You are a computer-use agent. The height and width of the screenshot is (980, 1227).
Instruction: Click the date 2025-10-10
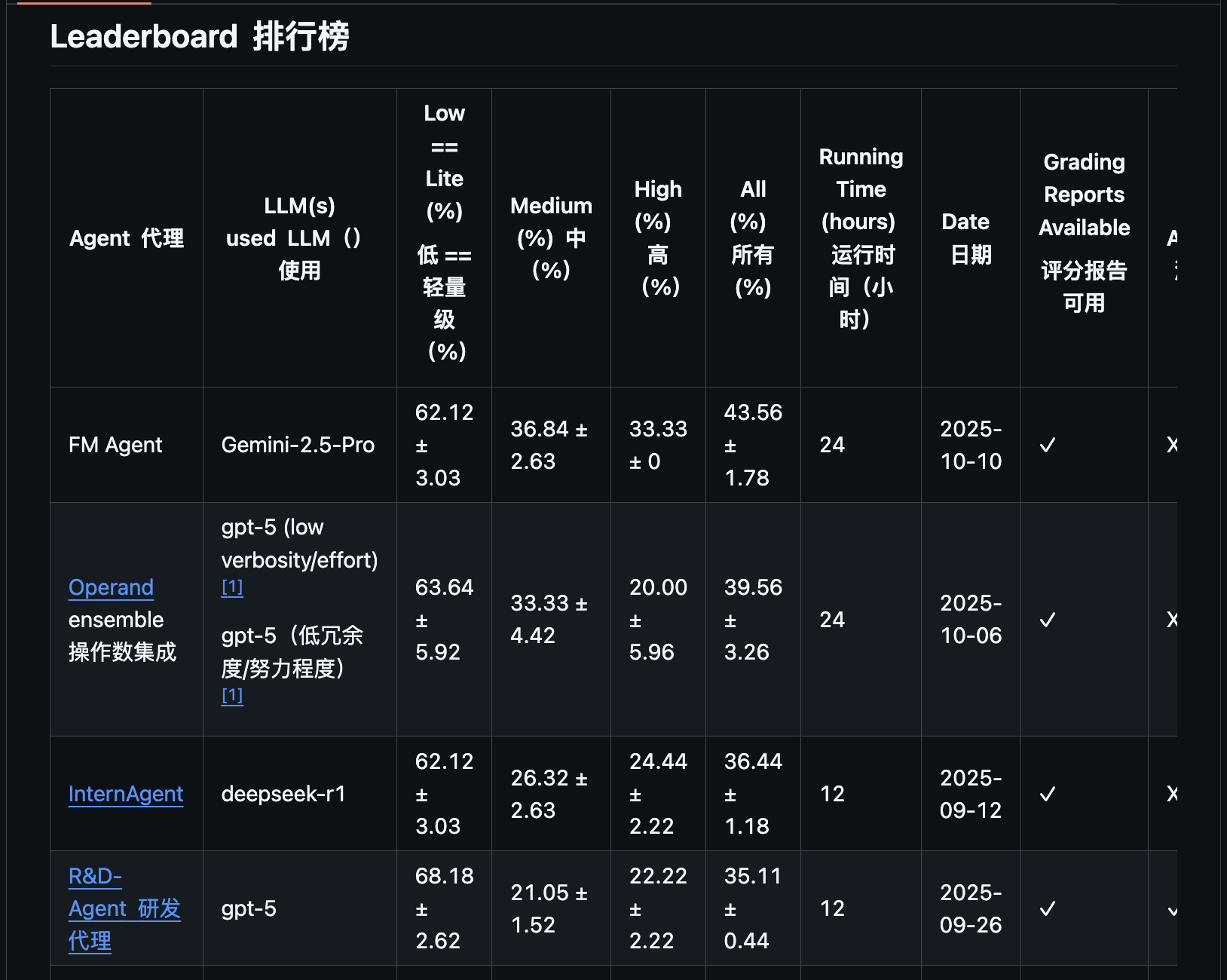(x=971, y=445)
